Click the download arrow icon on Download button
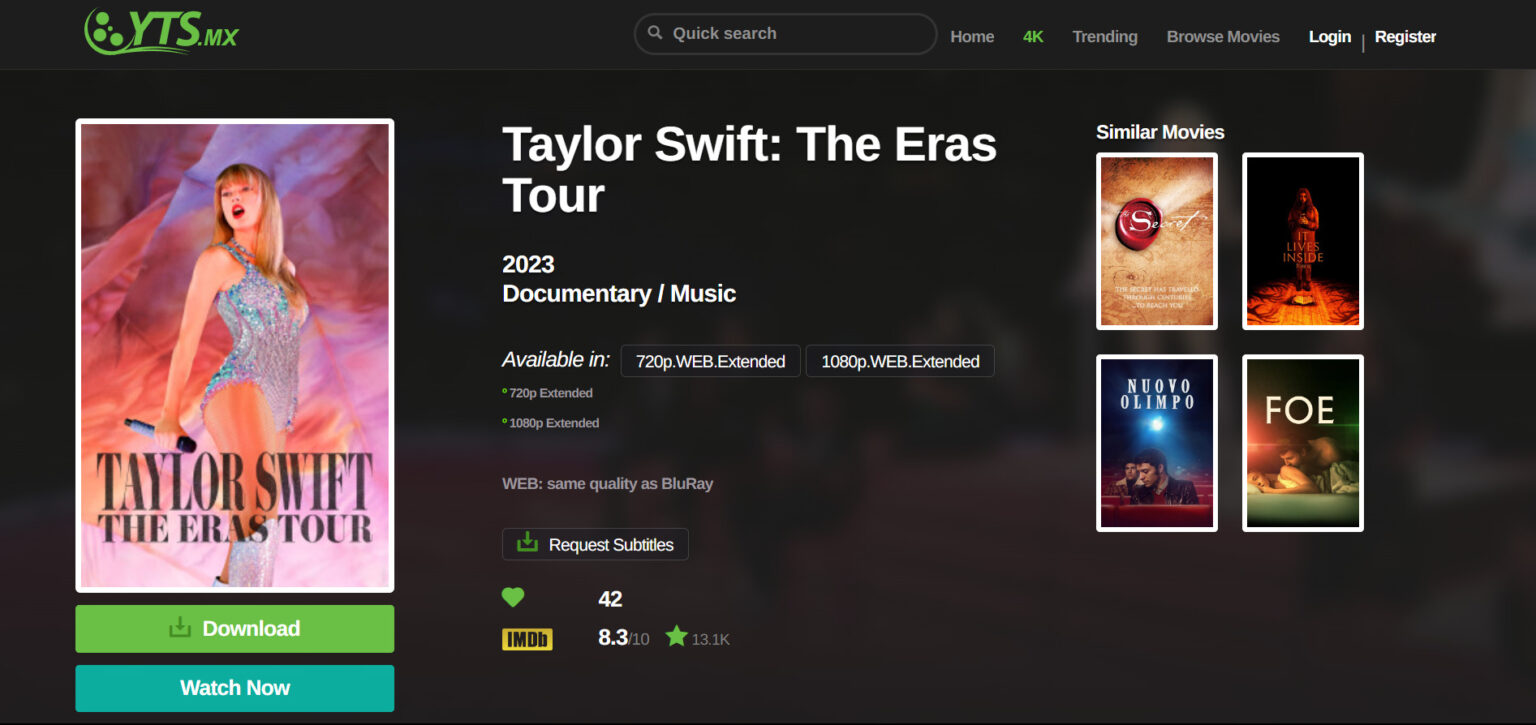1536x725 pixels. coord(180,628)
